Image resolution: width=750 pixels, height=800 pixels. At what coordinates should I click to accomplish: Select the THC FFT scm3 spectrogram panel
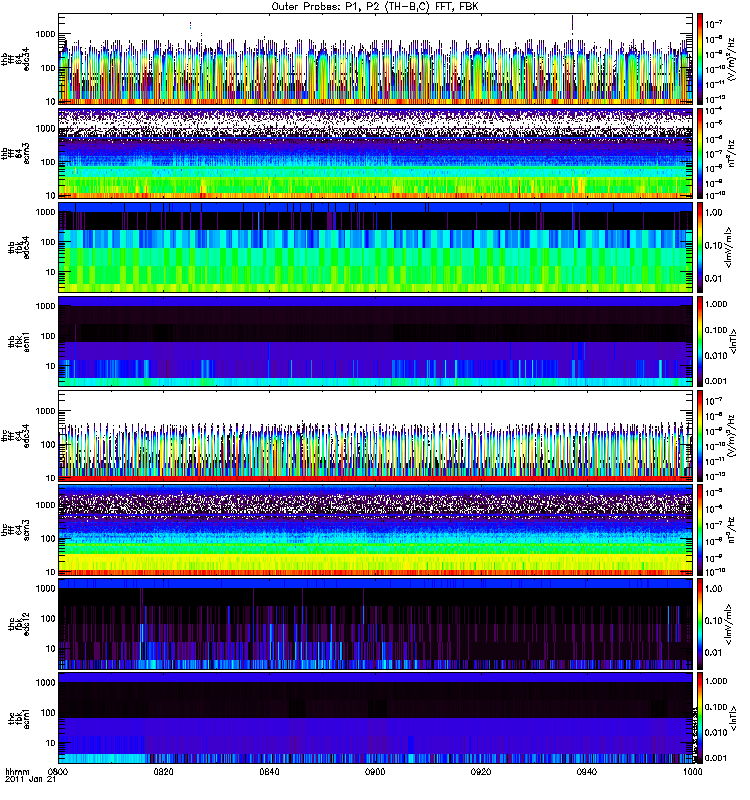[x=375, y=528]
